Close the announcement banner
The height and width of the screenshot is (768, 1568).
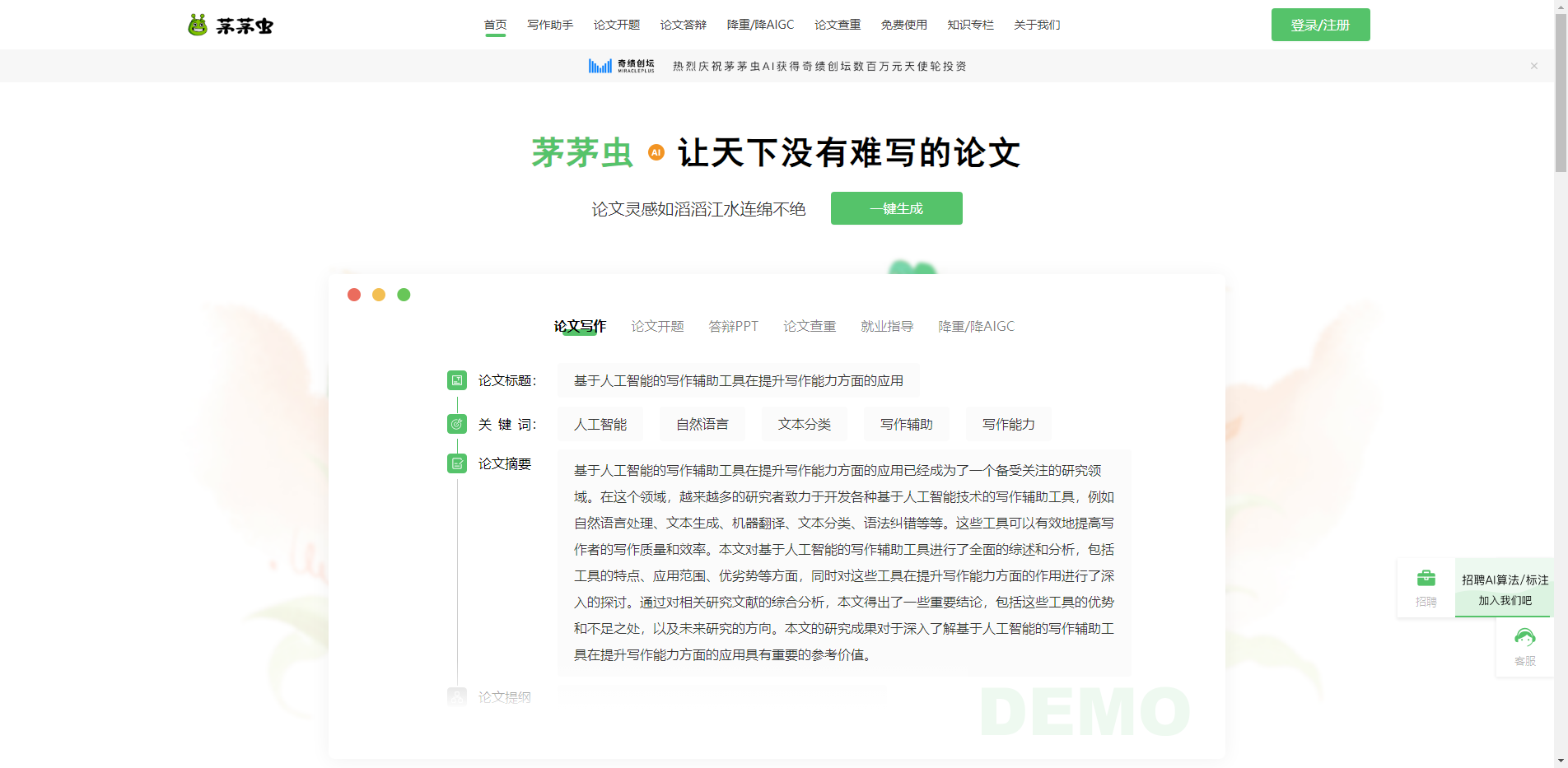click(1534, 66)
